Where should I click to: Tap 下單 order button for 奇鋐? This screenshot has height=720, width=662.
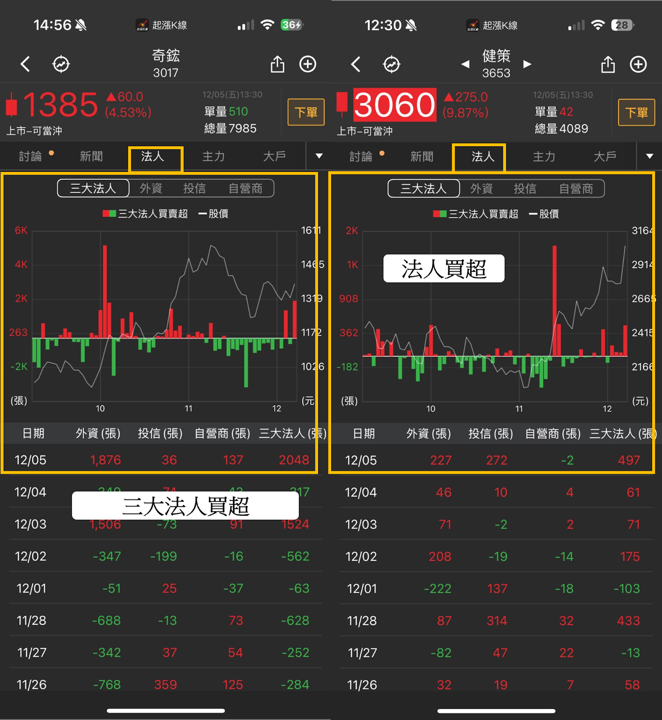click(306, 112)
